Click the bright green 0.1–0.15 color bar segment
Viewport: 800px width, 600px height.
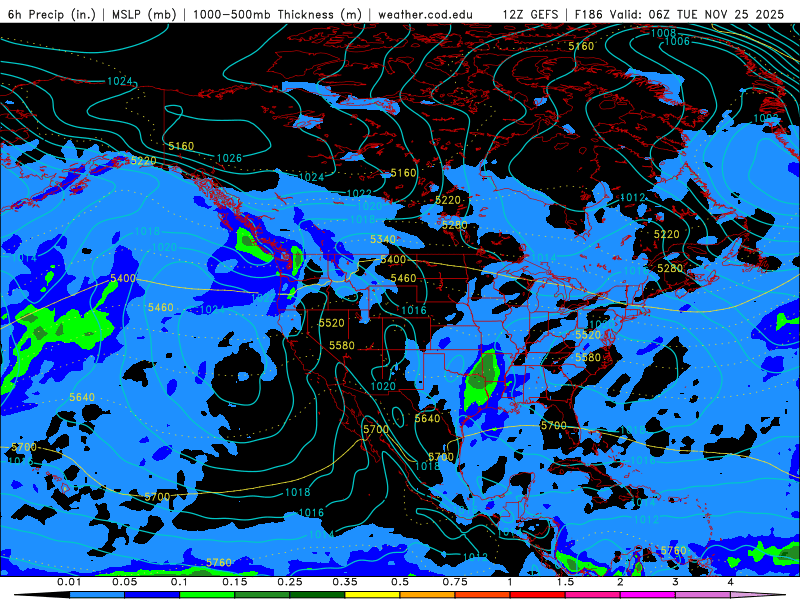[x=207, y=595]
